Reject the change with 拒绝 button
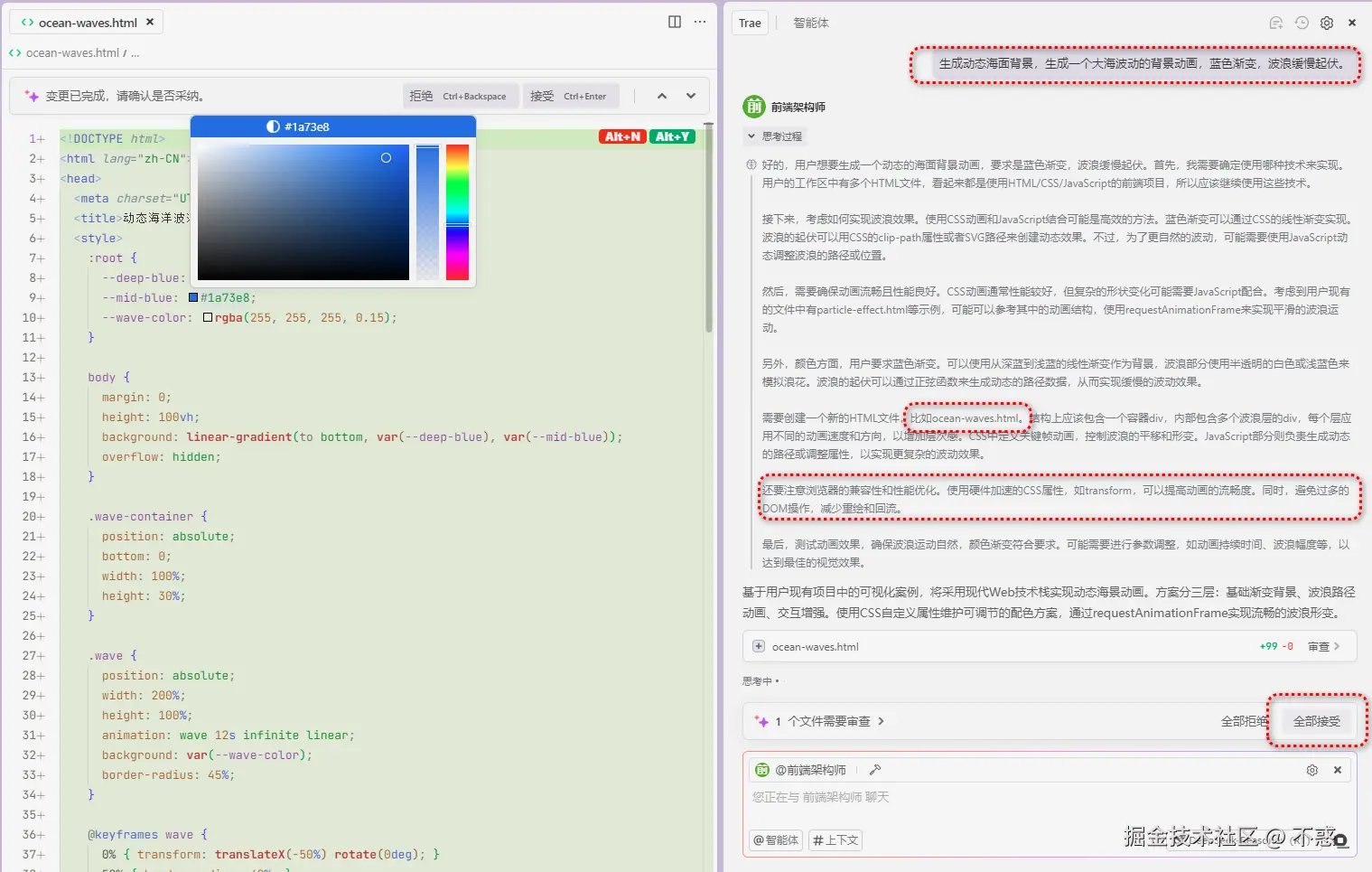Screen dimensions: 1372x872 point(461,96)
